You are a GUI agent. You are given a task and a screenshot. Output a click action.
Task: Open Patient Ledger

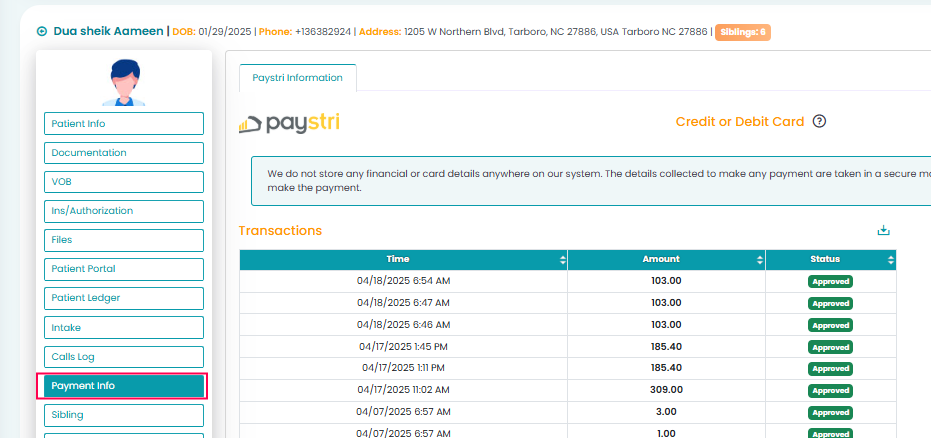[124, 298]
